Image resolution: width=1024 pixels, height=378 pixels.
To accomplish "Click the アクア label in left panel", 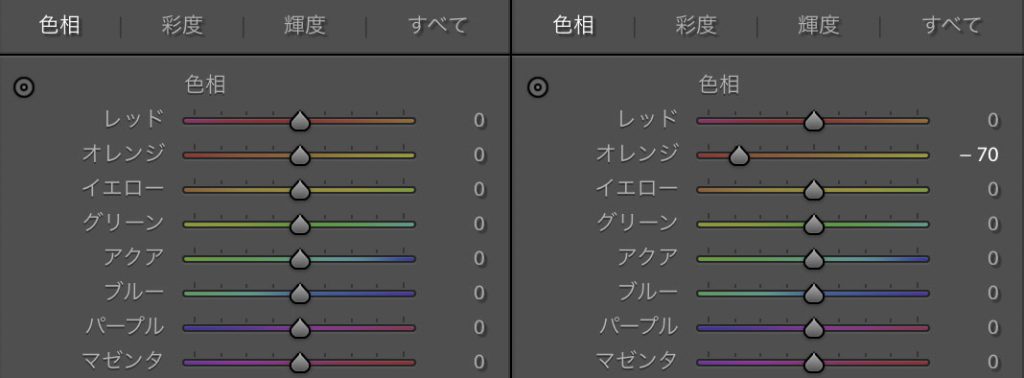I will [134, 258].
